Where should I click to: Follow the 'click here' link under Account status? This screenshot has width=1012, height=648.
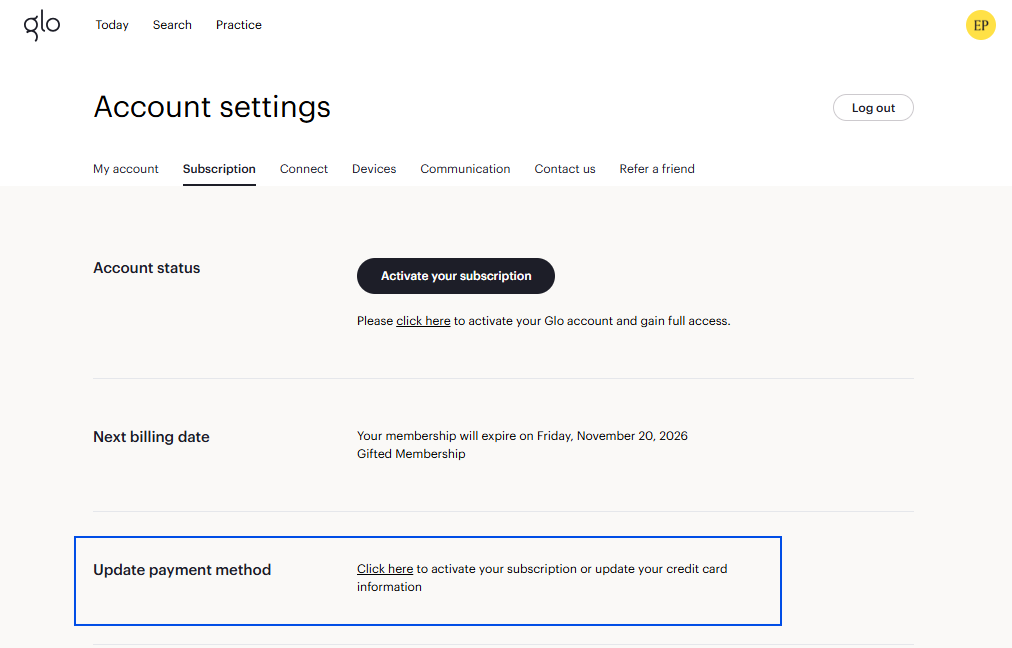point(423,321)
